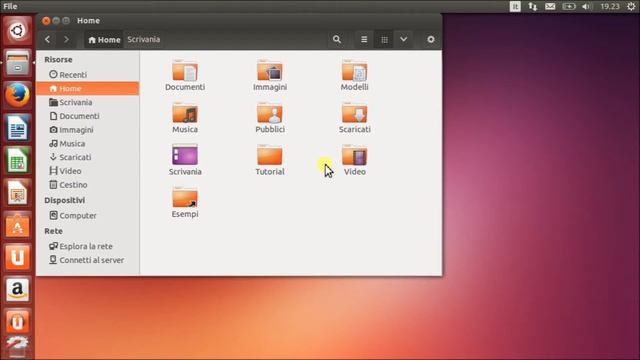The image size is (640, 360).
Task: Open the view options dropdown arrow
Action: [x=404, y=40]
